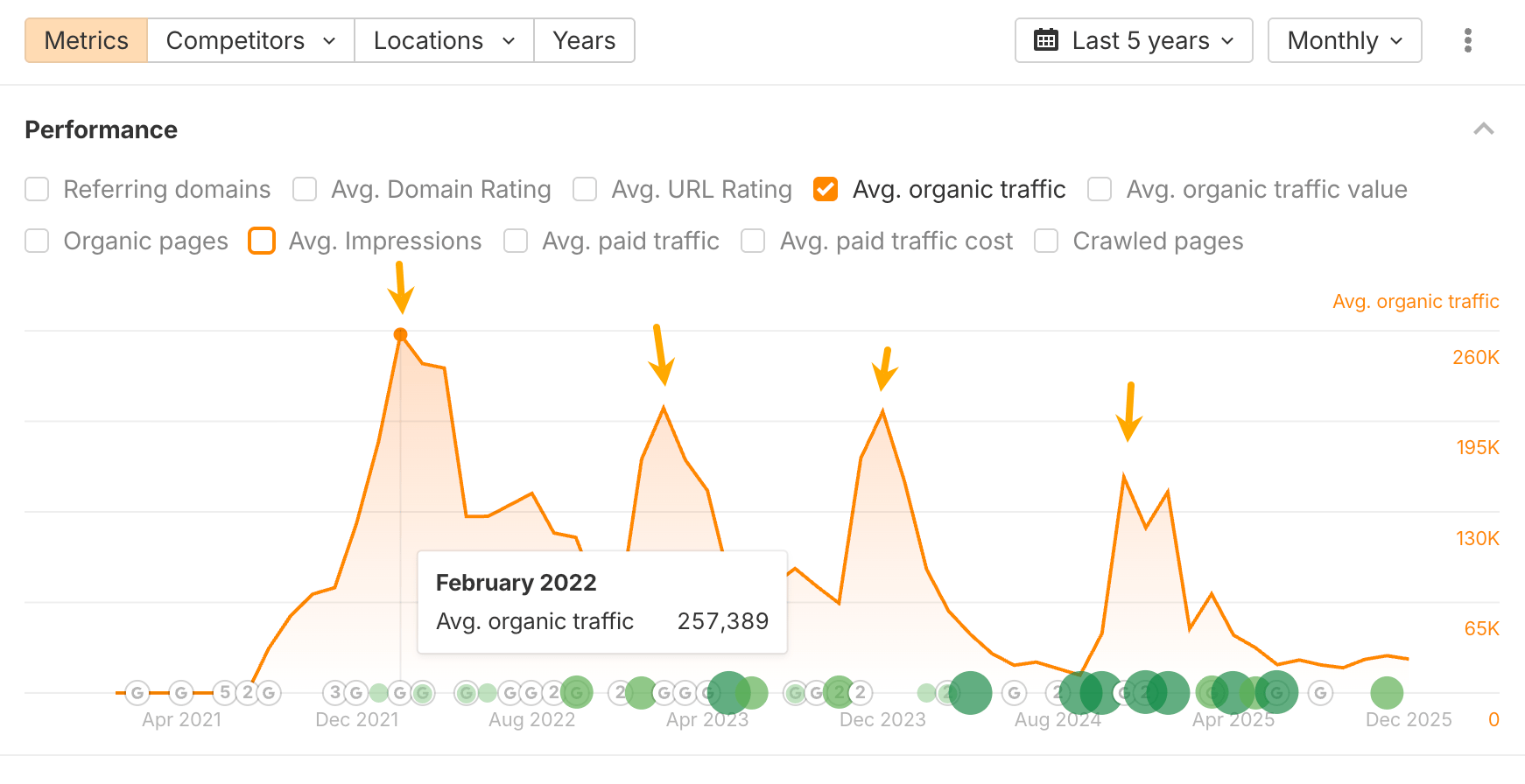The width and height of the screenshot is (1525, 784).
Task: Uncheck the Avg. organic traffic checkbox
Action: (826, 189)
